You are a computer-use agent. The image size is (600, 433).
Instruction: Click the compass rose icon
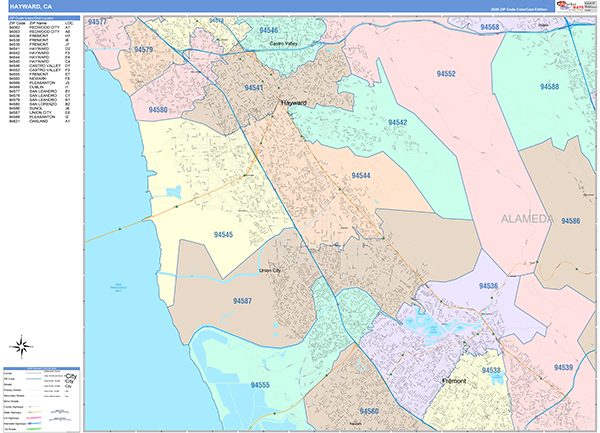[22, 349]
